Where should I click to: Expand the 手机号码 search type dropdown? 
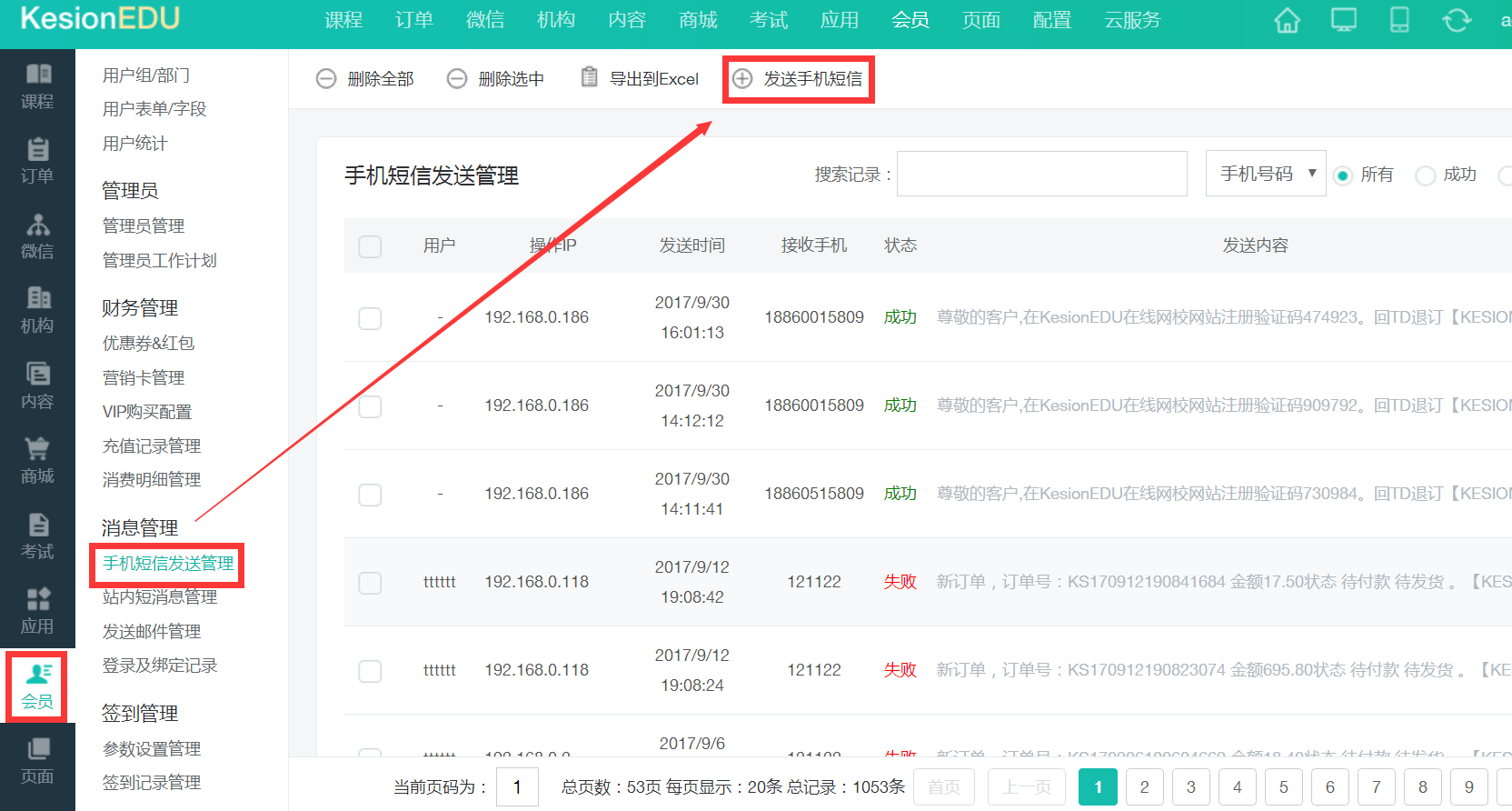pyautogui.click(x=1266, y=174)
